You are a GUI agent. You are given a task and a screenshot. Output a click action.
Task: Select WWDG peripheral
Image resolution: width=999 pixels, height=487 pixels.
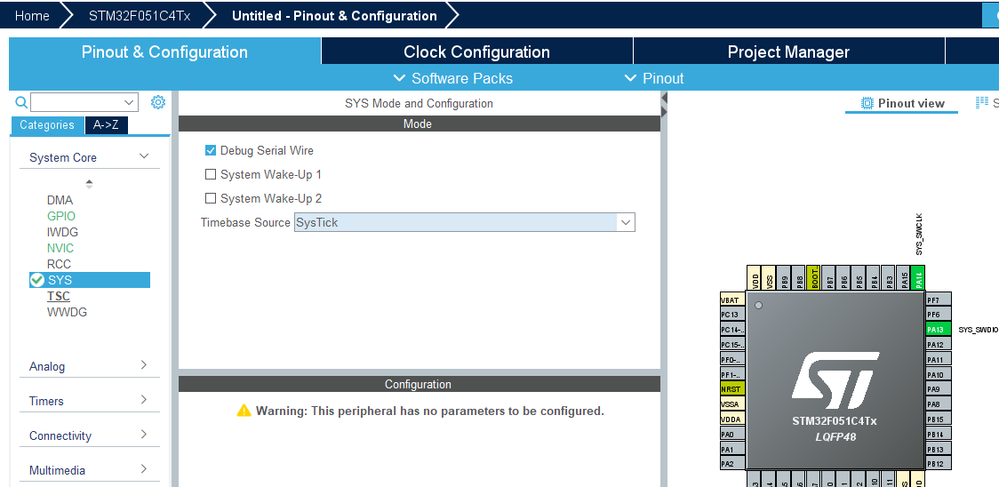[67, 312]
